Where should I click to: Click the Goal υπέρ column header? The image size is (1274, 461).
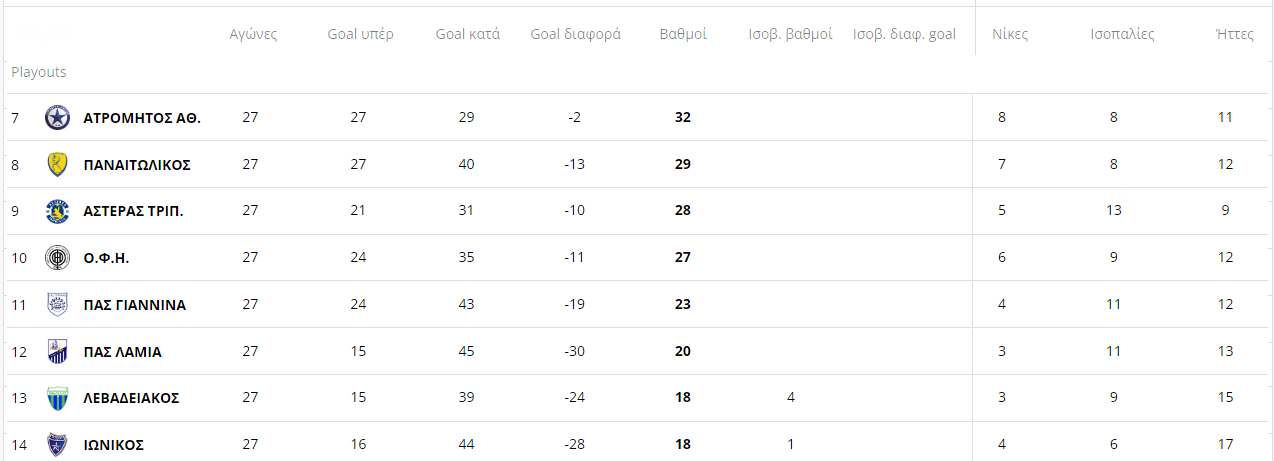click(x=360, y=34)
